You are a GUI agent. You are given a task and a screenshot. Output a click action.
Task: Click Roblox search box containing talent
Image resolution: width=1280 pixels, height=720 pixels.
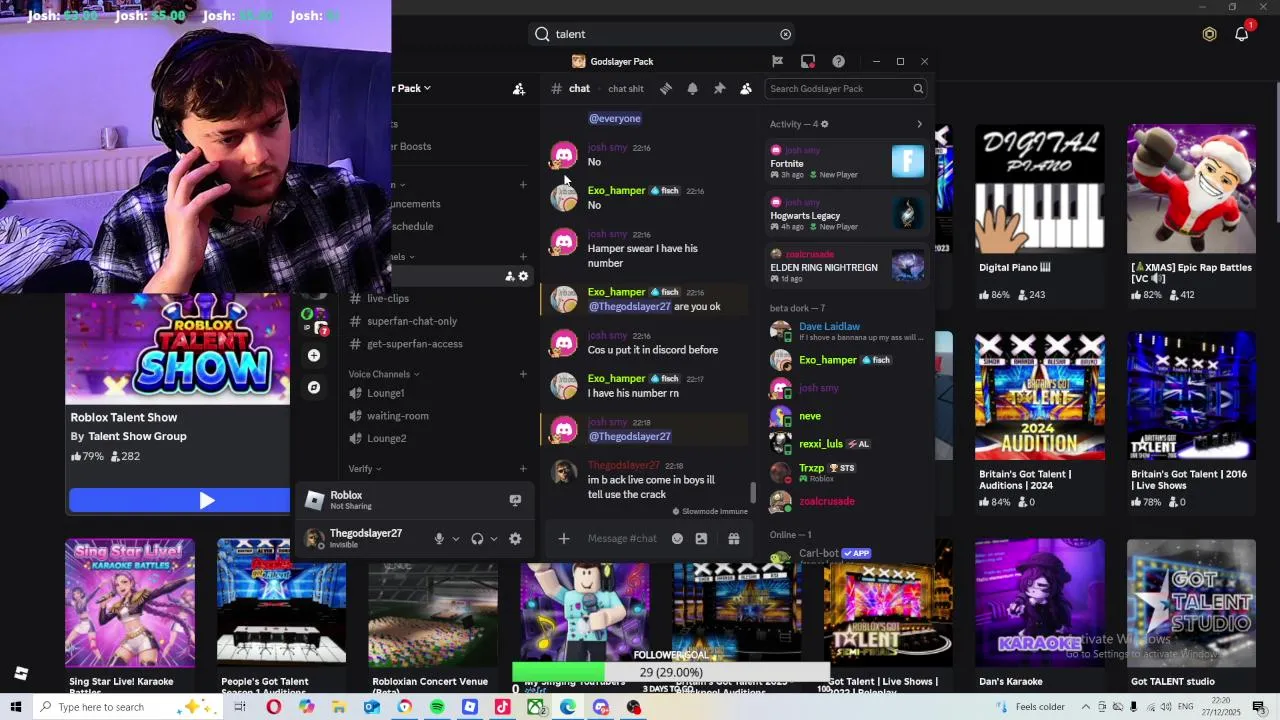point(663,34)
